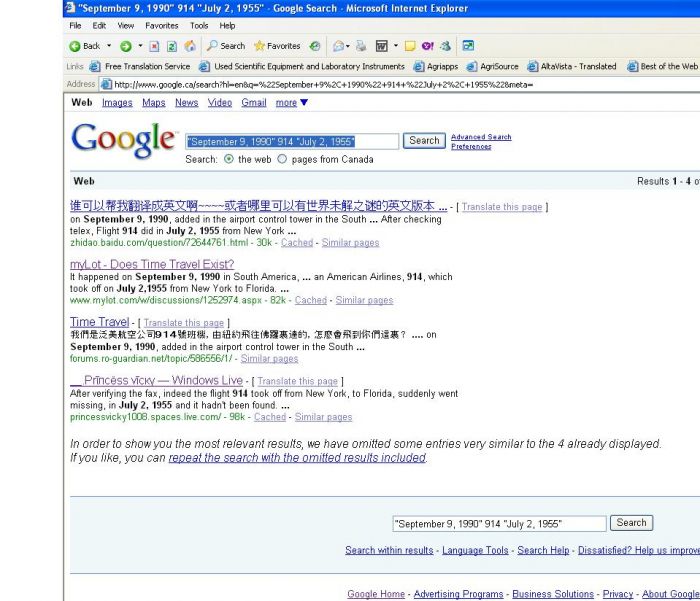Click the top search query input box

(x=292, y=142)
